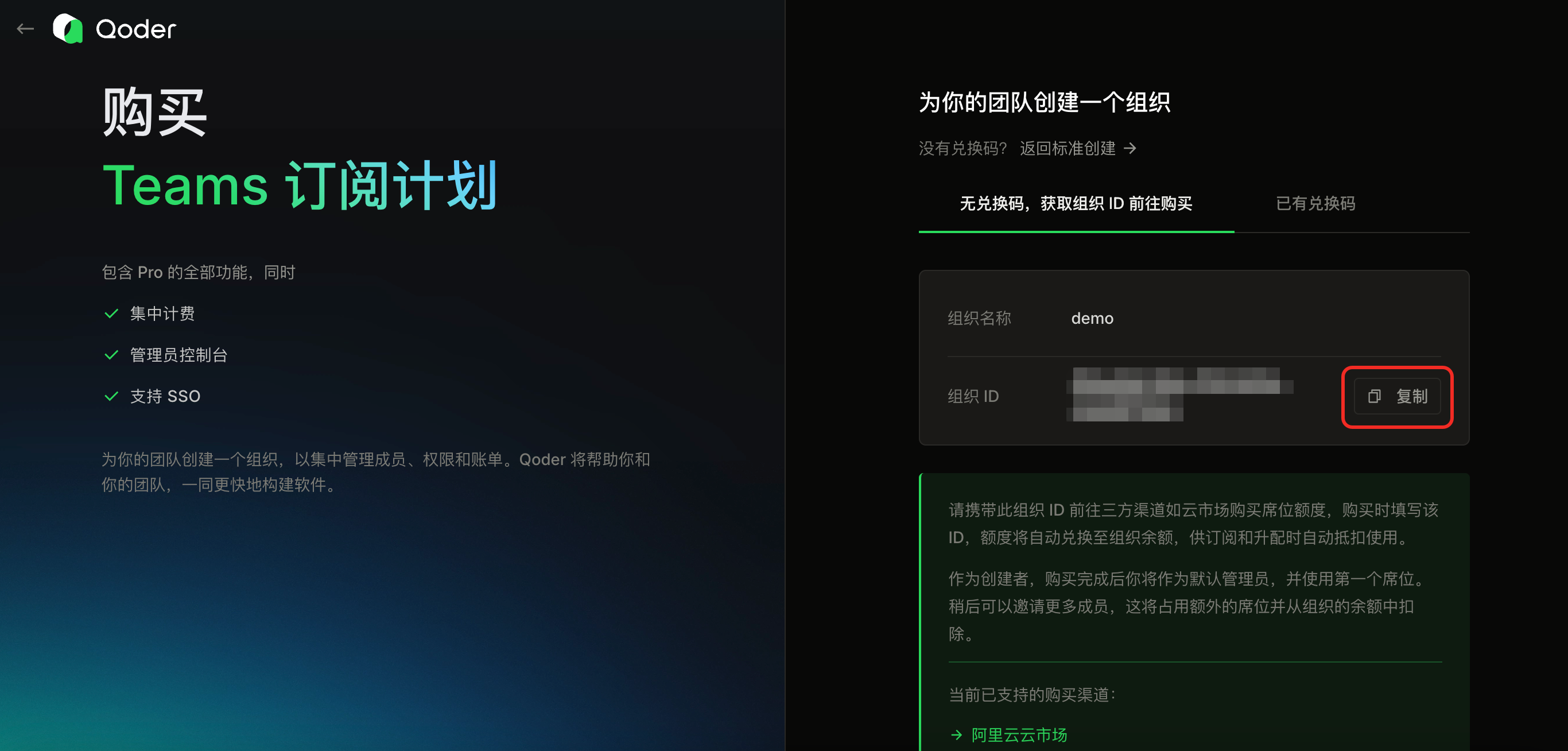Click the Qoder logo icon
1568x751 pixels.
[x=68, y=29]
